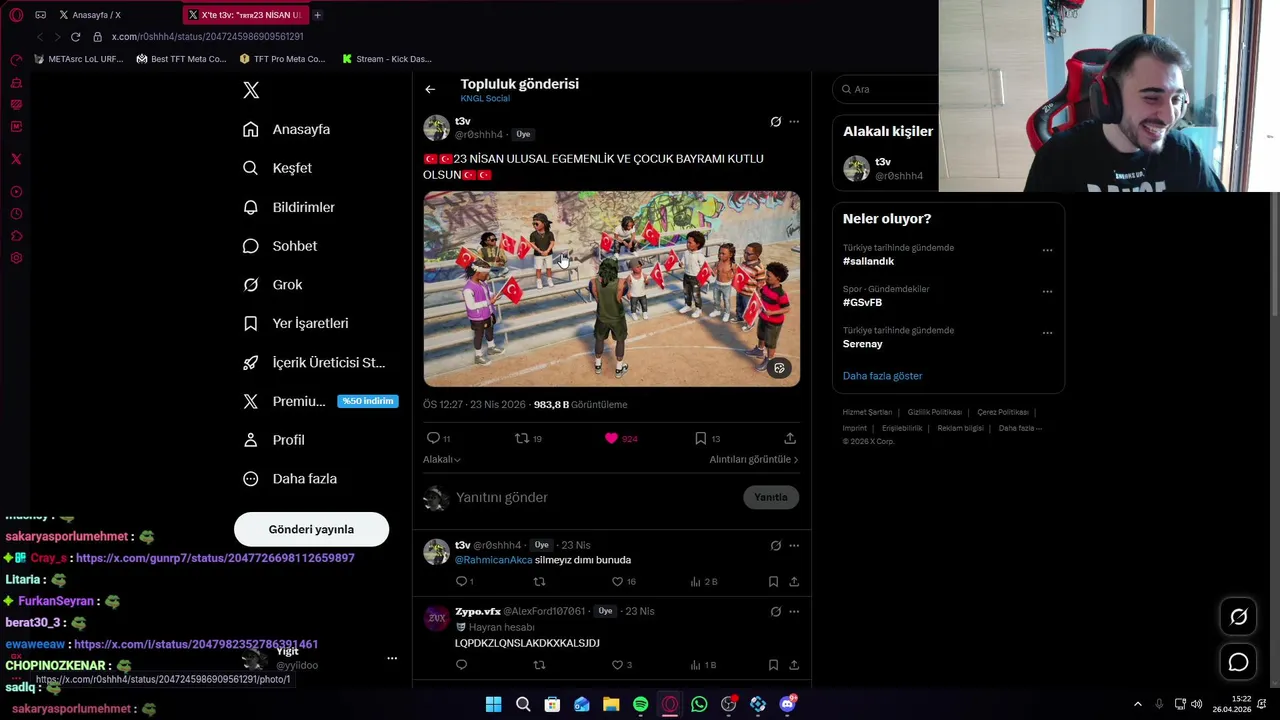1280x720 pixels.
Task: Open Alıntıları görüntüle link
Action: (x=754, y=459)
